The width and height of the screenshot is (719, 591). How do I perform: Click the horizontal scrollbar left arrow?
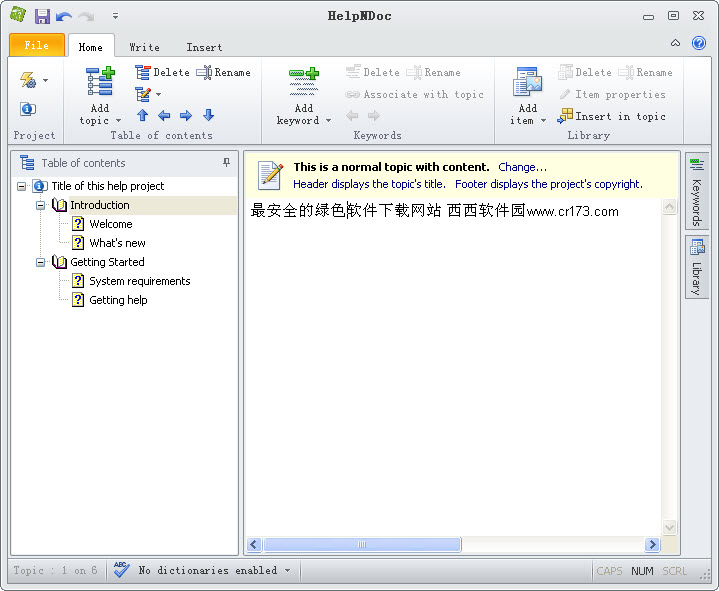pos(254,544)
